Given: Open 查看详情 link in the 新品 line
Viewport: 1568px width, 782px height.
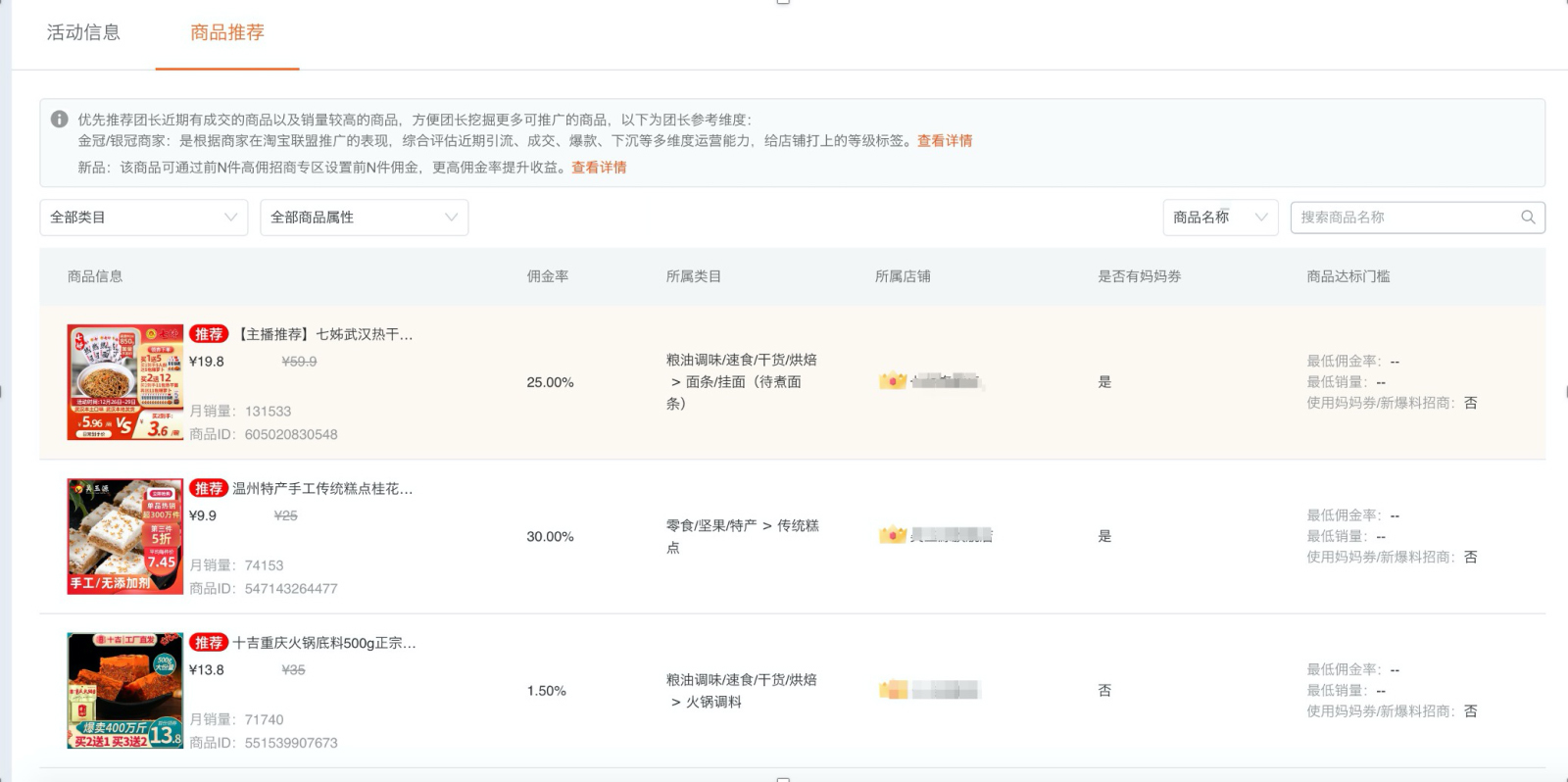Looking at the screenshot, I should [599, 168].
